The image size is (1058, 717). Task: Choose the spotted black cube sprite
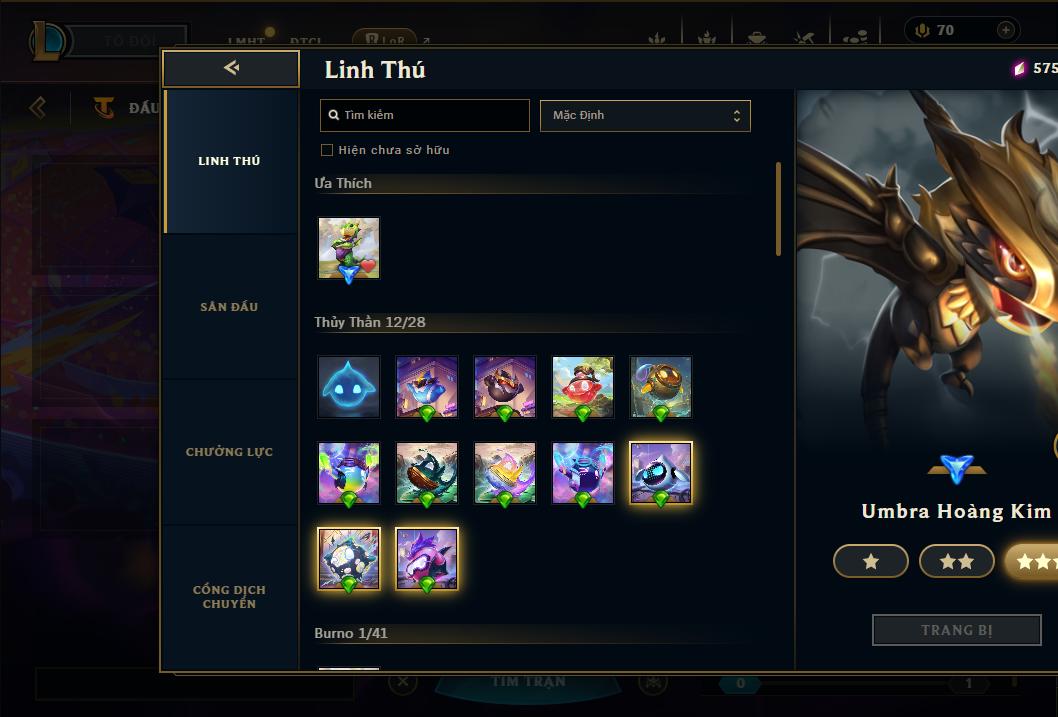coord(349,559)
